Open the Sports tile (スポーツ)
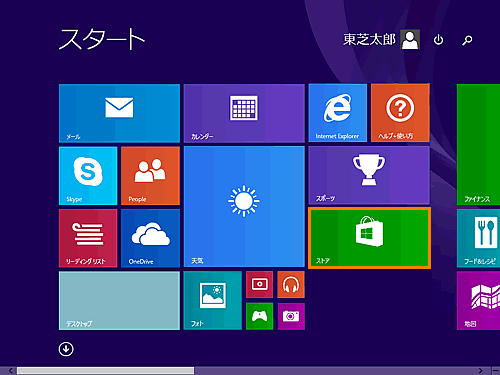Image resolution: width=500 pixels, height=375 pixels. coord(369,176)
